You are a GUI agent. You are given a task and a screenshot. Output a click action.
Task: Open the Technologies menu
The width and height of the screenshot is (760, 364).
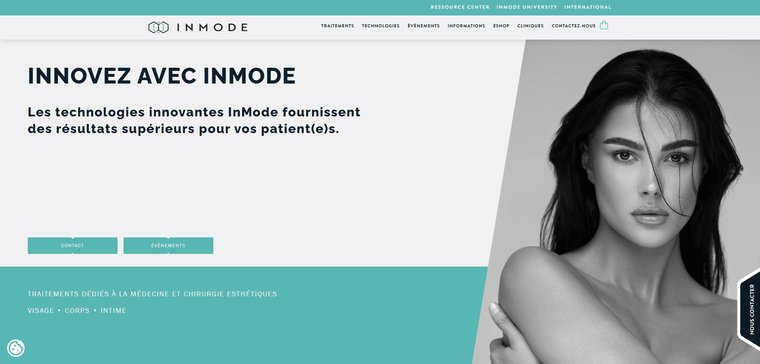[380, 26]
